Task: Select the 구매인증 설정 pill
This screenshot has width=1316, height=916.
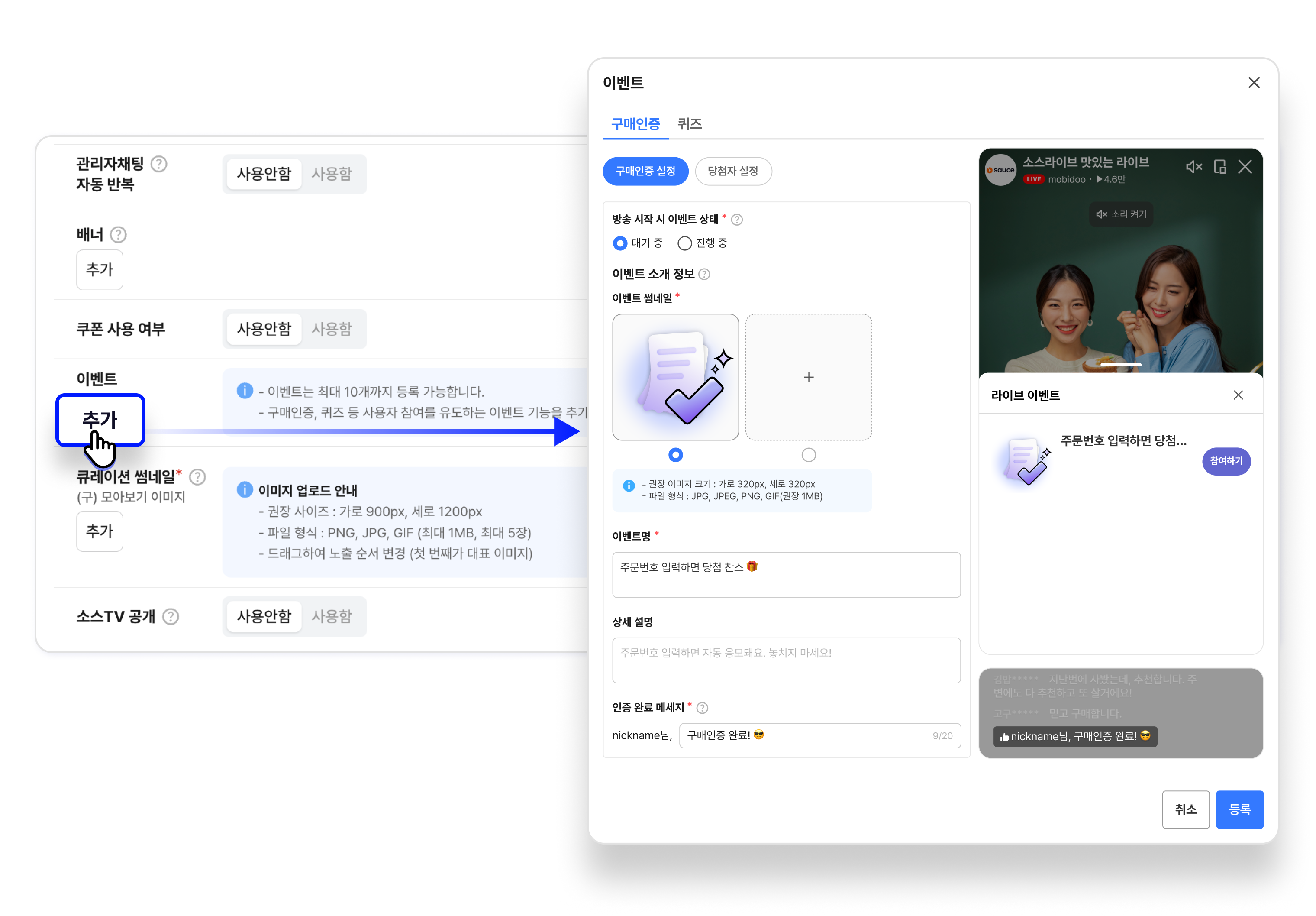Action: (645, 171)
